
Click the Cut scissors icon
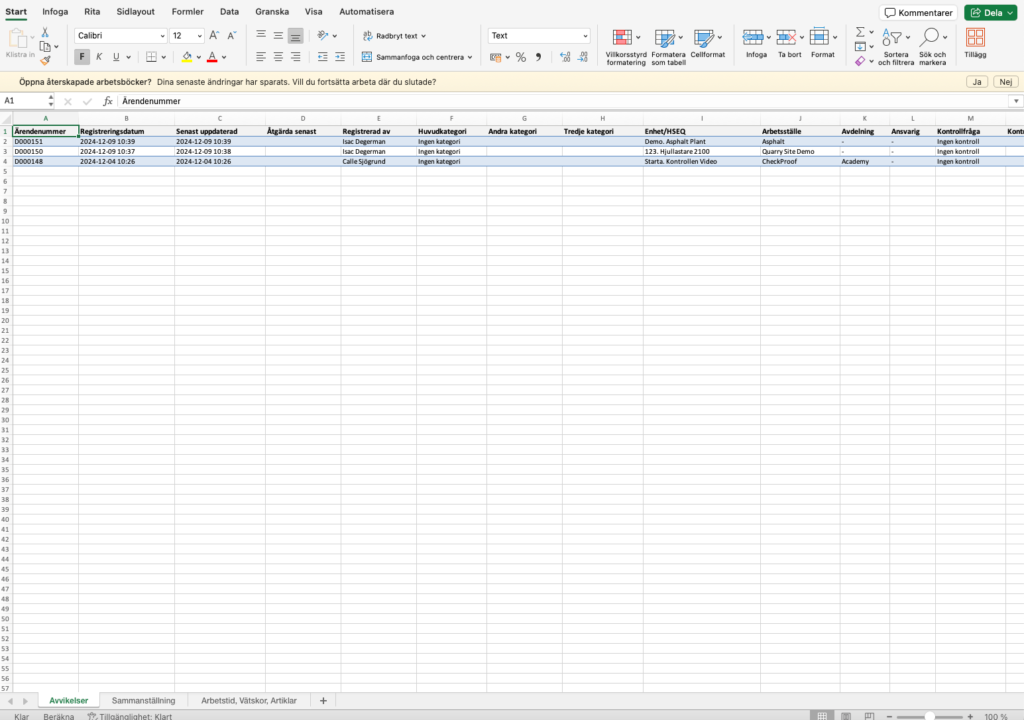(x=45, y=32)
